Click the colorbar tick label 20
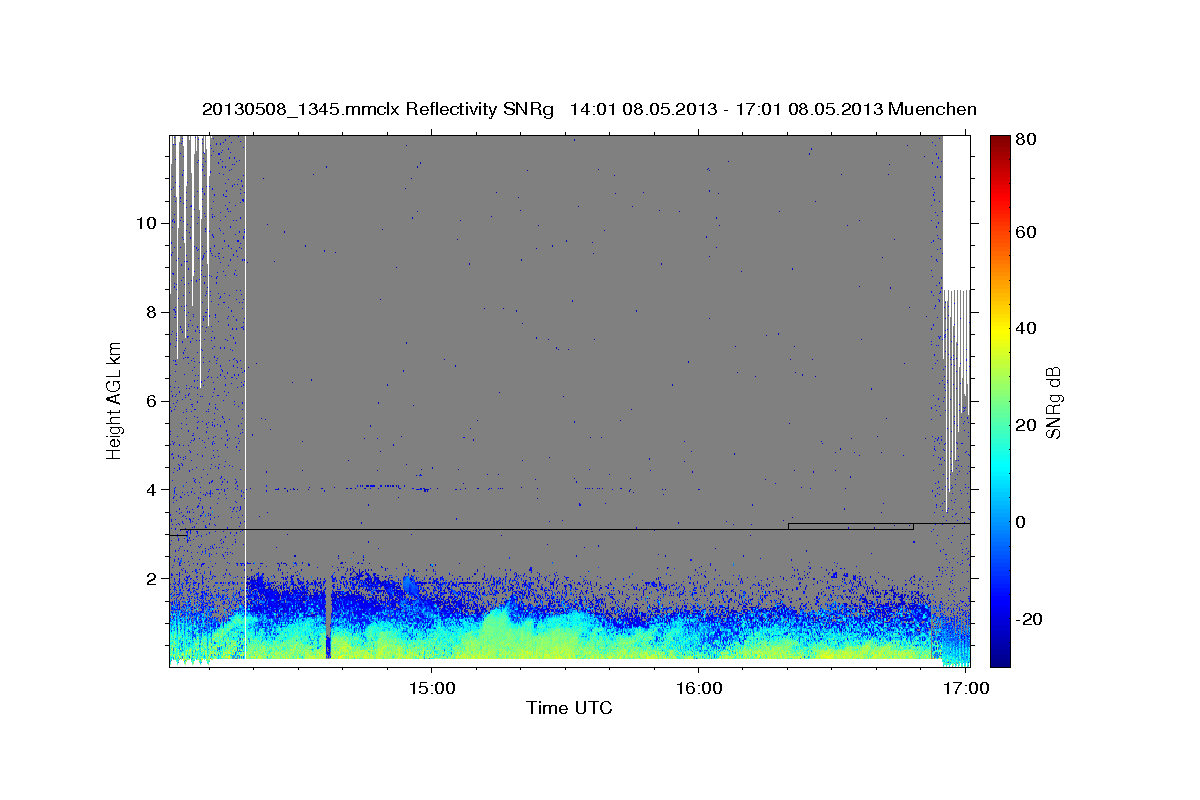 (1025, 425)
